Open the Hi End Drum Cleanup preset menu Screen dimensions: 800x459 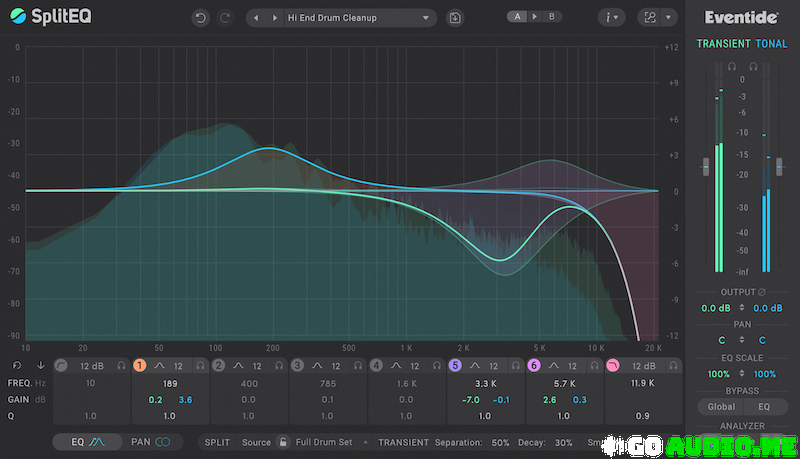(358, 18)
